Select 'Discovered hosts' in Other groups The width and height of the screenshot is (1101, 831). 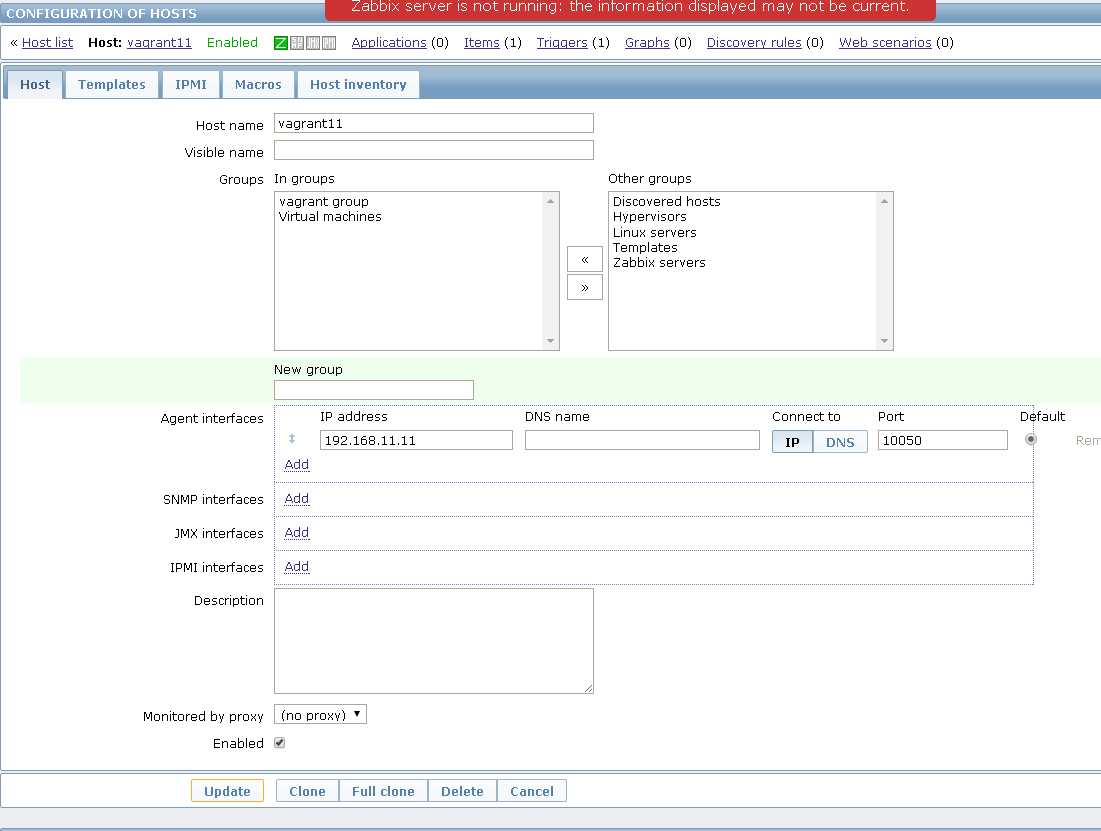[x=666, y=202]
